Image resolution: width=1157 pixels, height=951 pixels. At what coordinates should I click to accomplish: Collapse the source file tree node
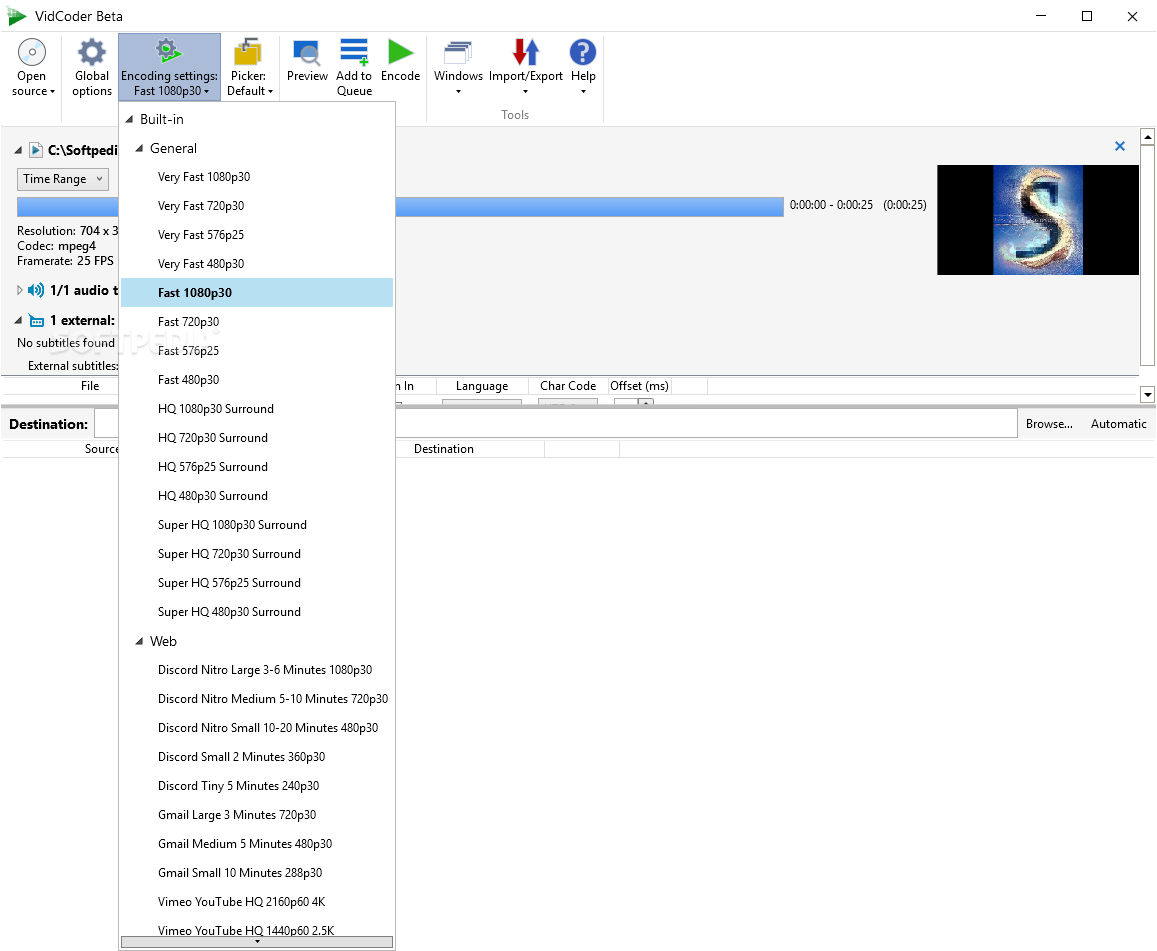coord(18,150)
